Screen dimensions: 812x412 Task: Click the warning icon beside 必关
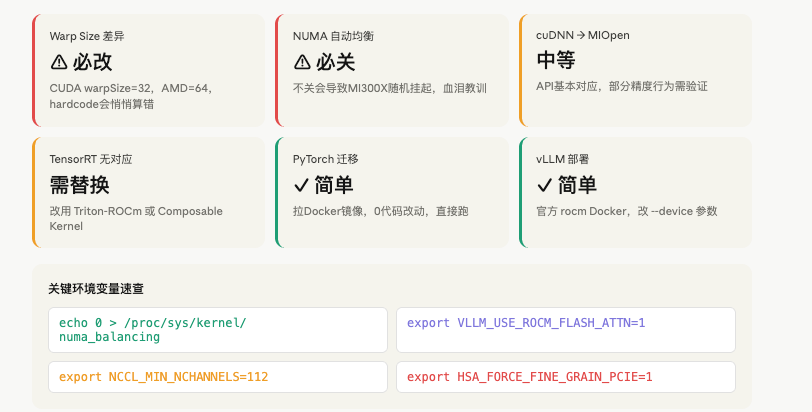302,62
